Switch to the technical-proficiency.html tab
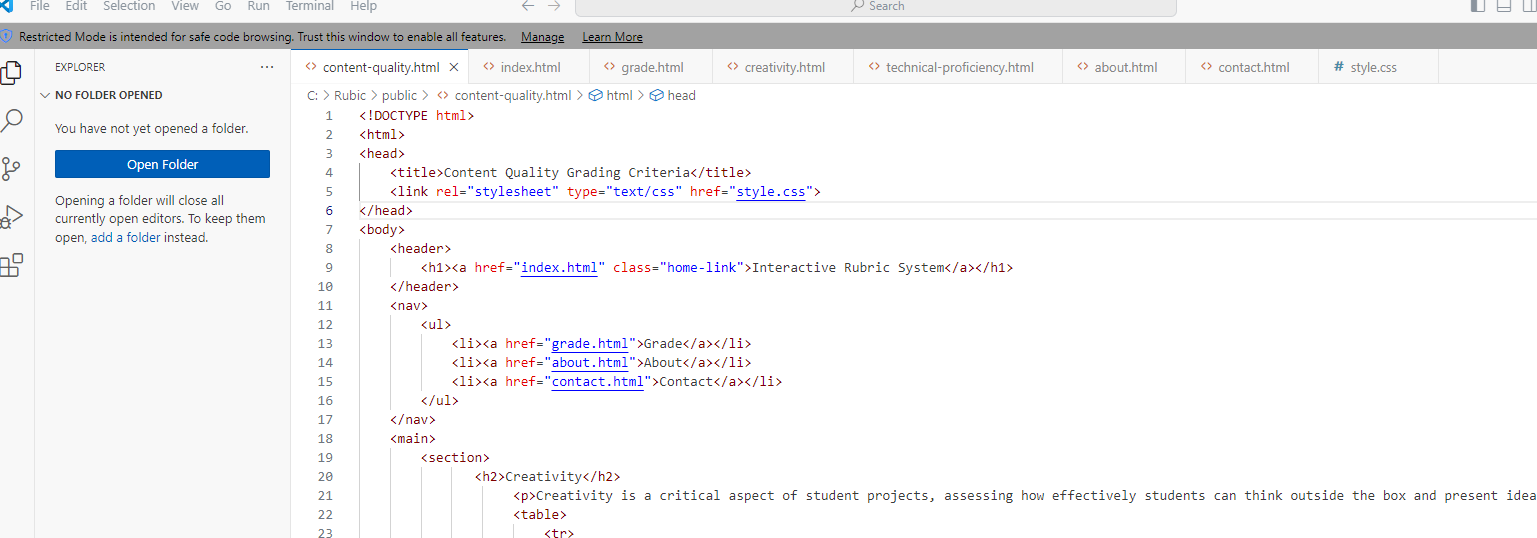The image size is (1537, 538). click(x=959, y=68)
